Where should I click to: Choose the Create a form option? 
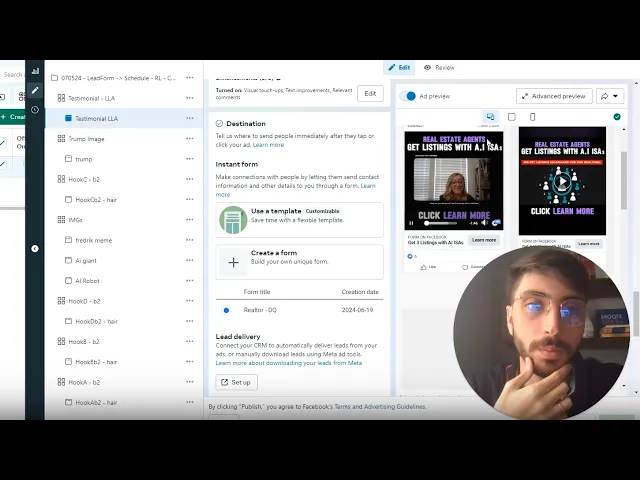pos(300,262)
